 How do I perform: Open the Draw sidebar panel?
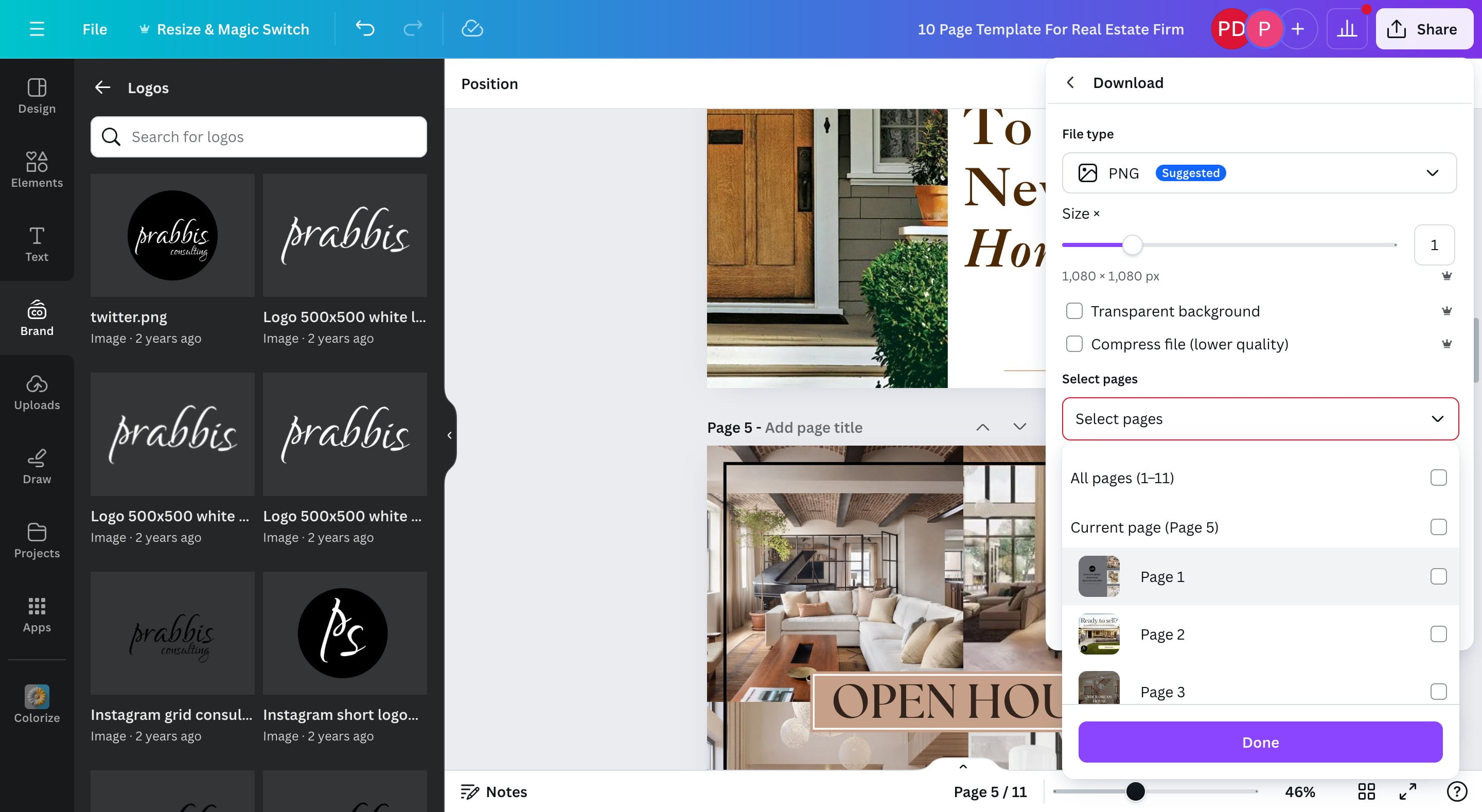37,467
